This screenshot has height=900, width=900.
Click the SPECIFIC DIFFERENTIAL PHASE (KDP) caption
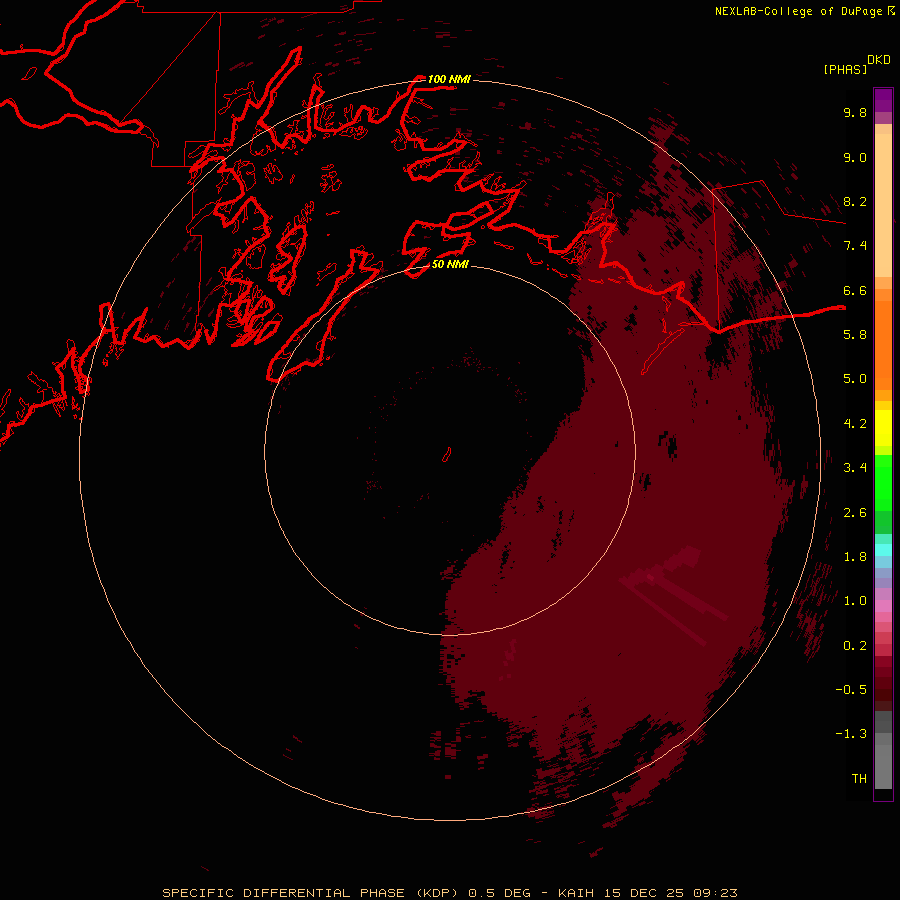pos(309,893)
